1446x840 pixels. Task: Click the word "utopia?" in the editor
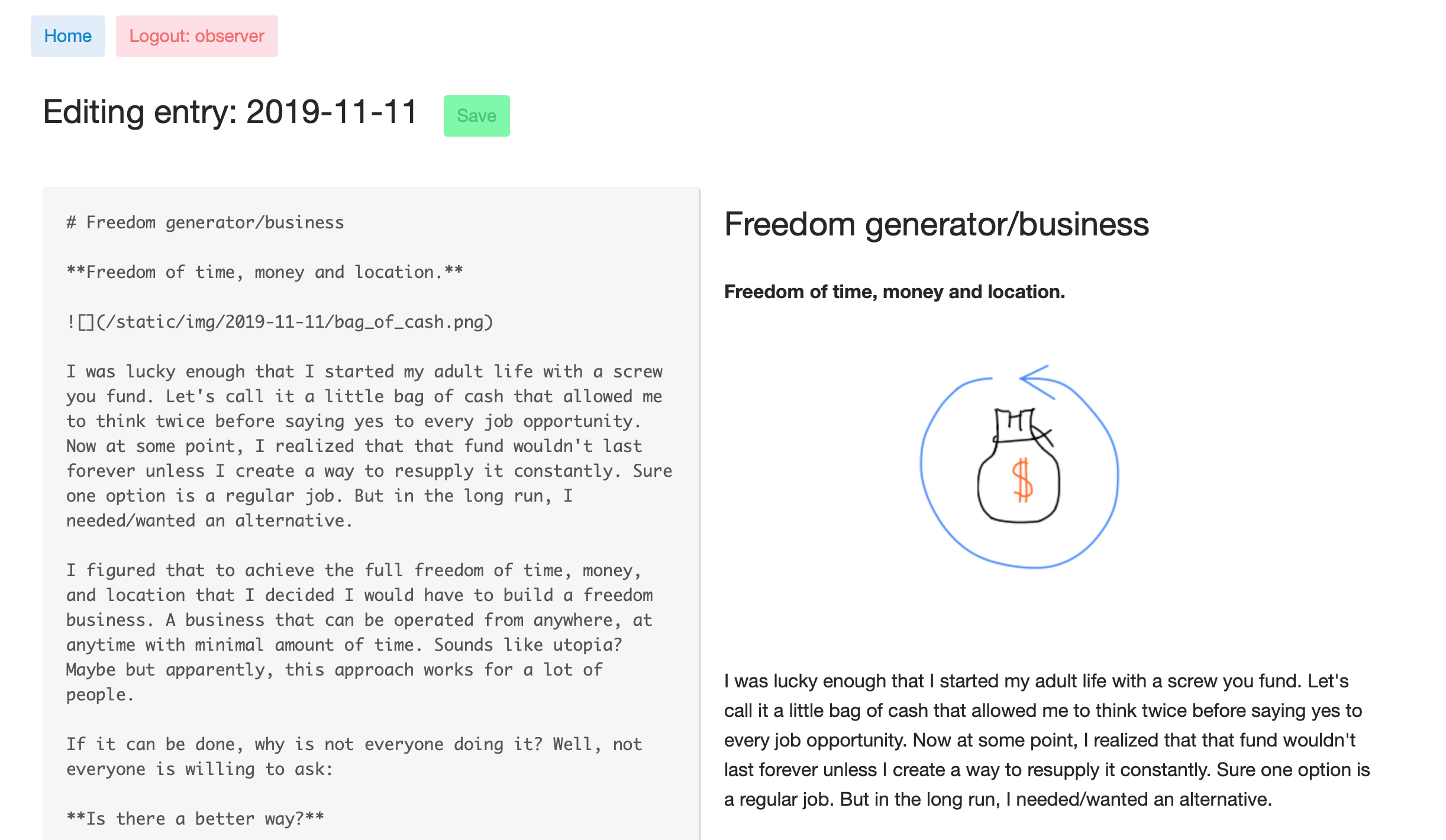587,645
